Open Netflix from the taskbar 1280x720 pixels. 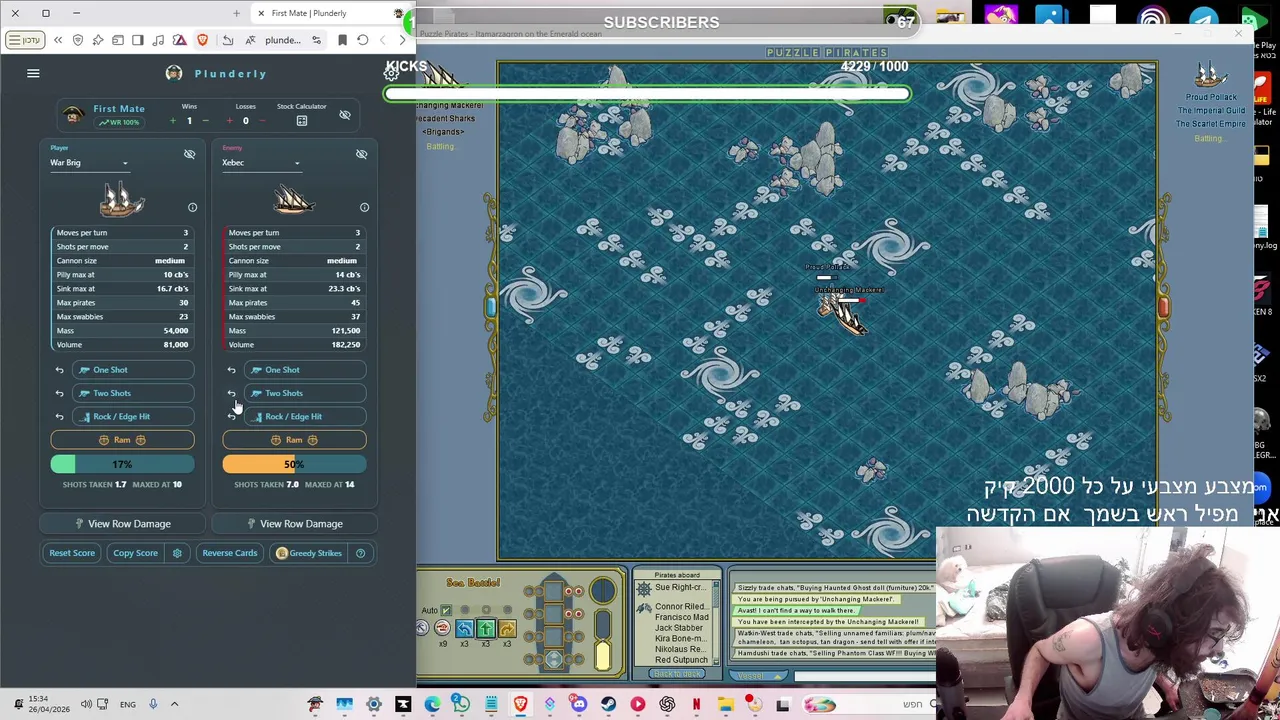(696, 705)
